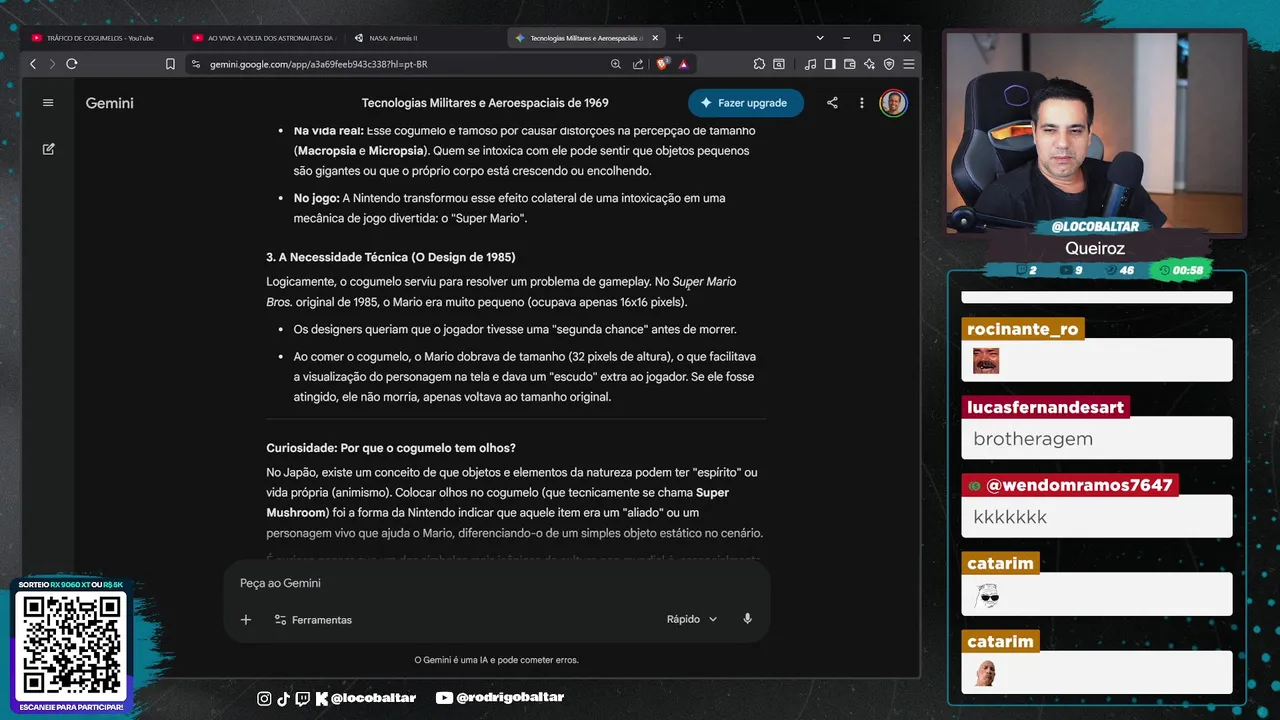1280x720 pixels.
Task: Click the QR code giveaway image
Action: pos(72,645)
